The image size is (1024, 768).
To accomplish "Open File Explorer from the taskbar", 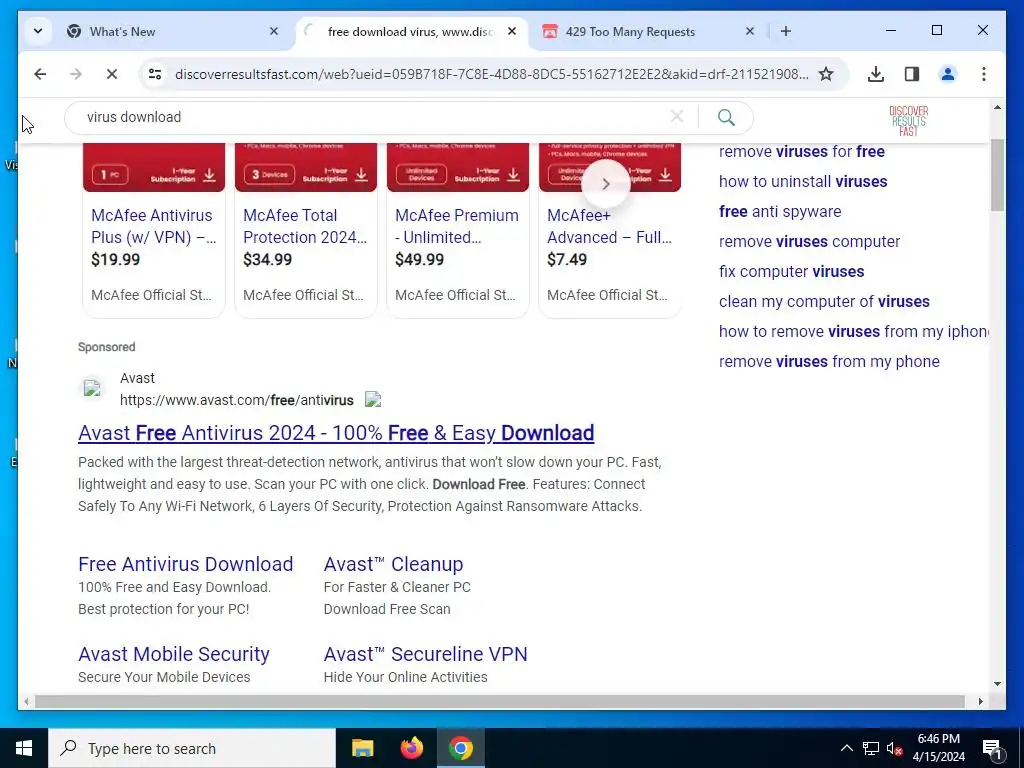I will click(362, 748).
